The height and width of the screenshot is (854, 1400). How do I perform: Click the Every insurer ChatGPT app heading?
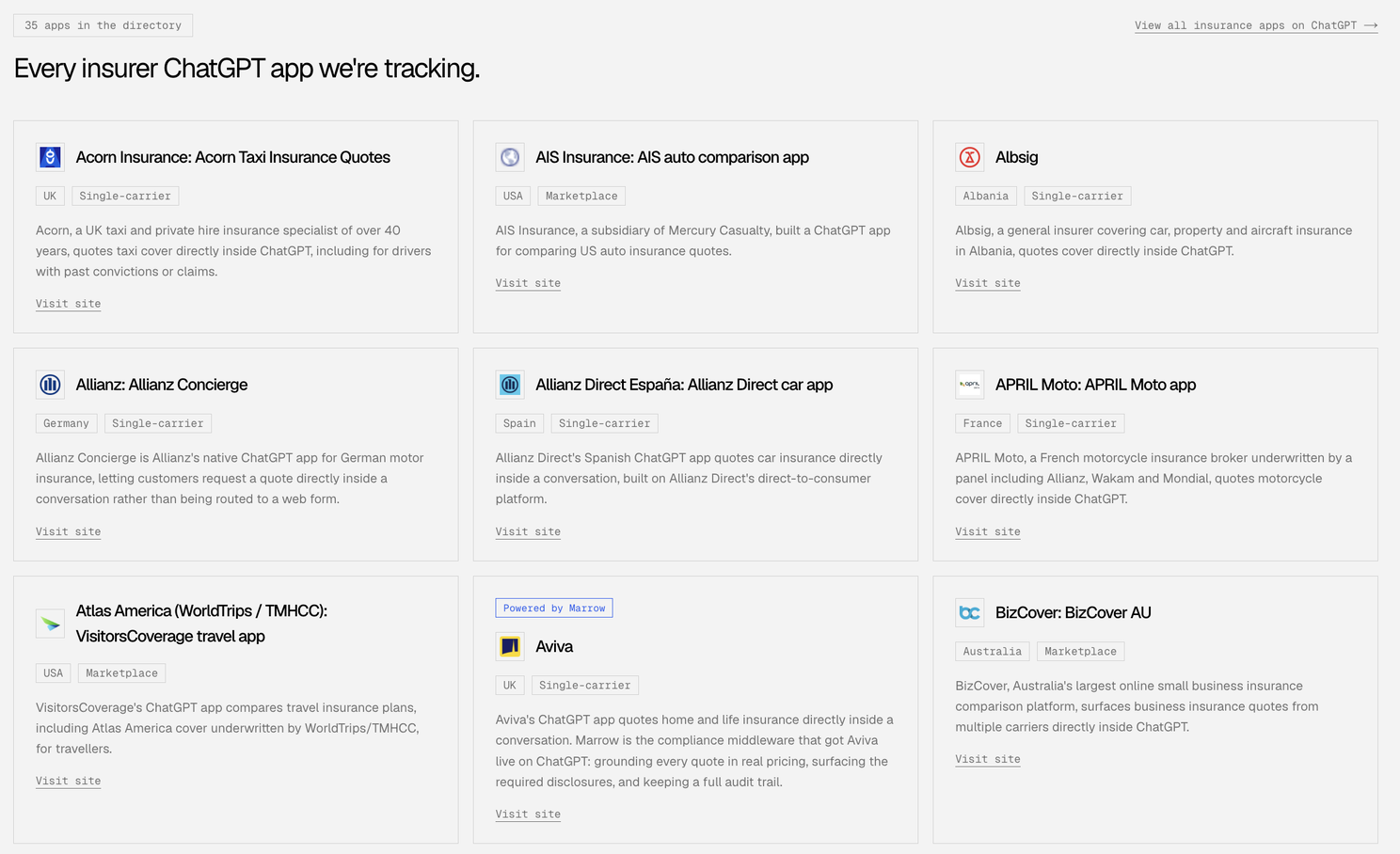point(247,69)
